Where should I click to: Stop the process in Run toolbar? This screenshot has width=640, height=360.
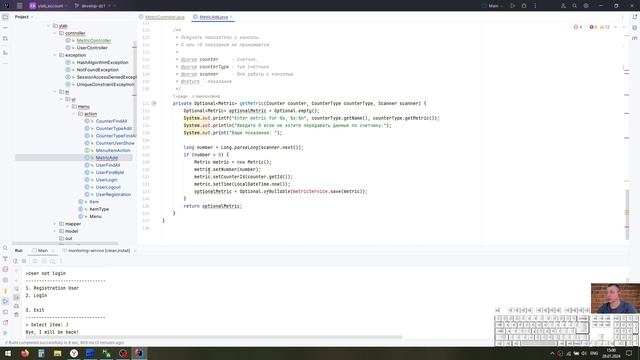click(x=24, y=261)
